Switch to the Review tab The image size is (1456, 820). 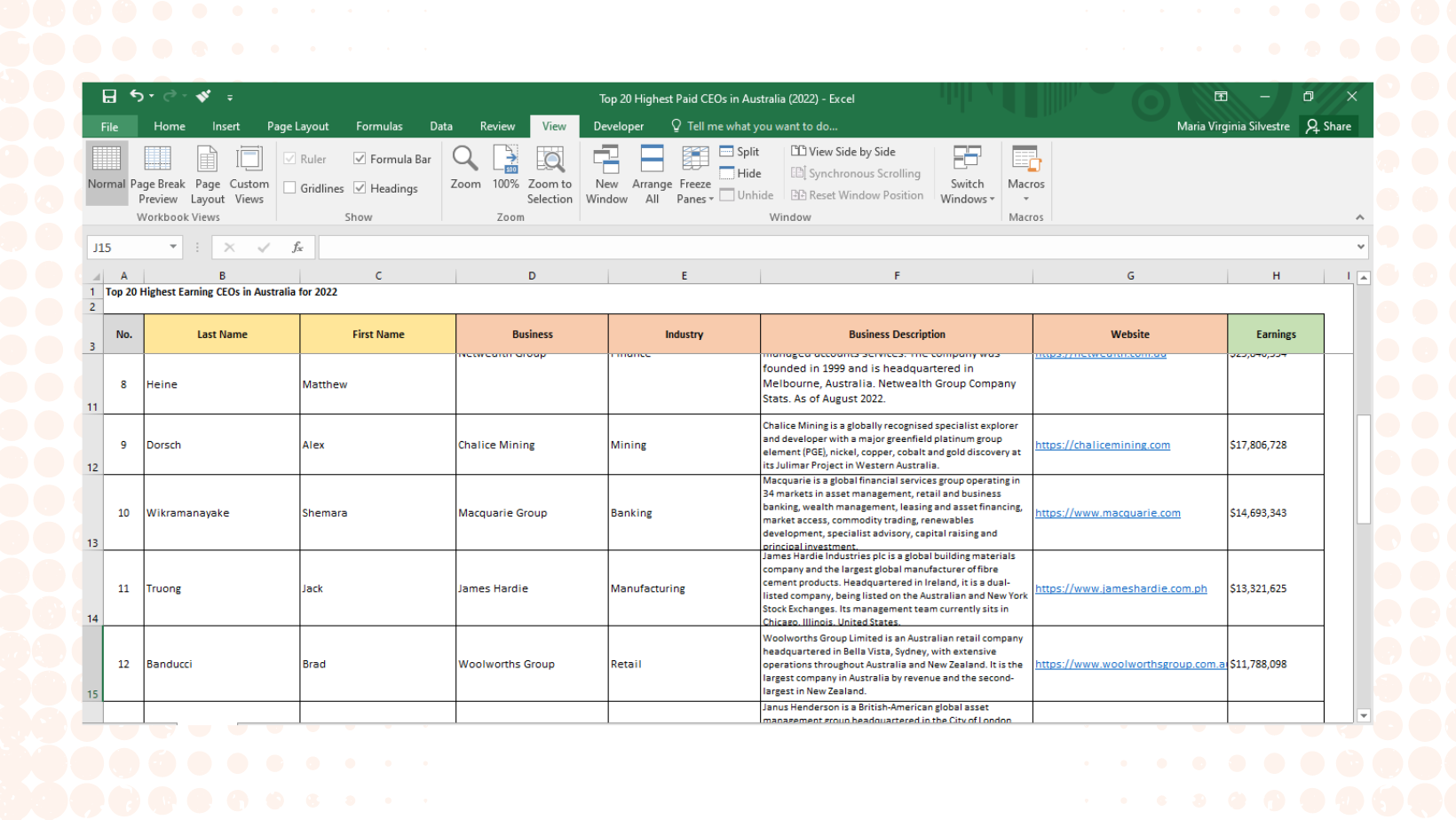pos(497,126)
